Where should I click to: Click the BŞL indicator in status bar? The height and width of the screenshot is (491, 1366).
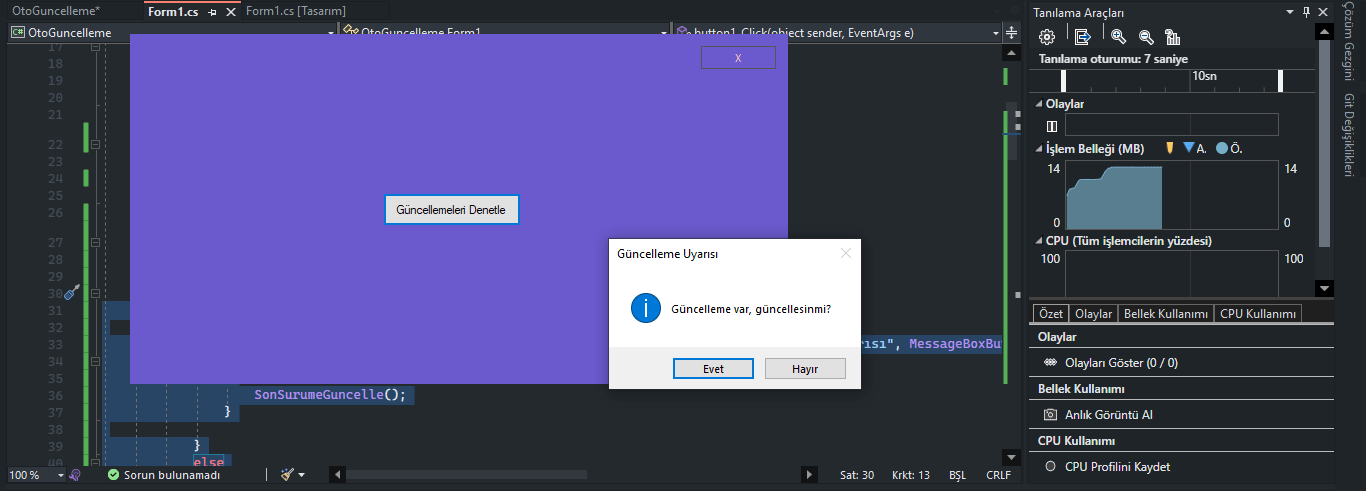tap(957, 475)
